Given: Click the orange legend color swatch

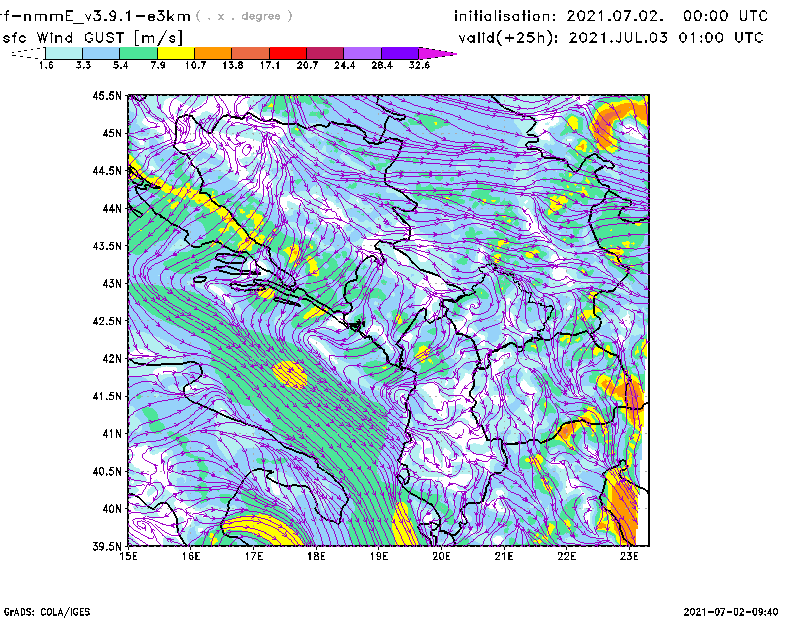Looking at the screenshot, I should 213,53.
